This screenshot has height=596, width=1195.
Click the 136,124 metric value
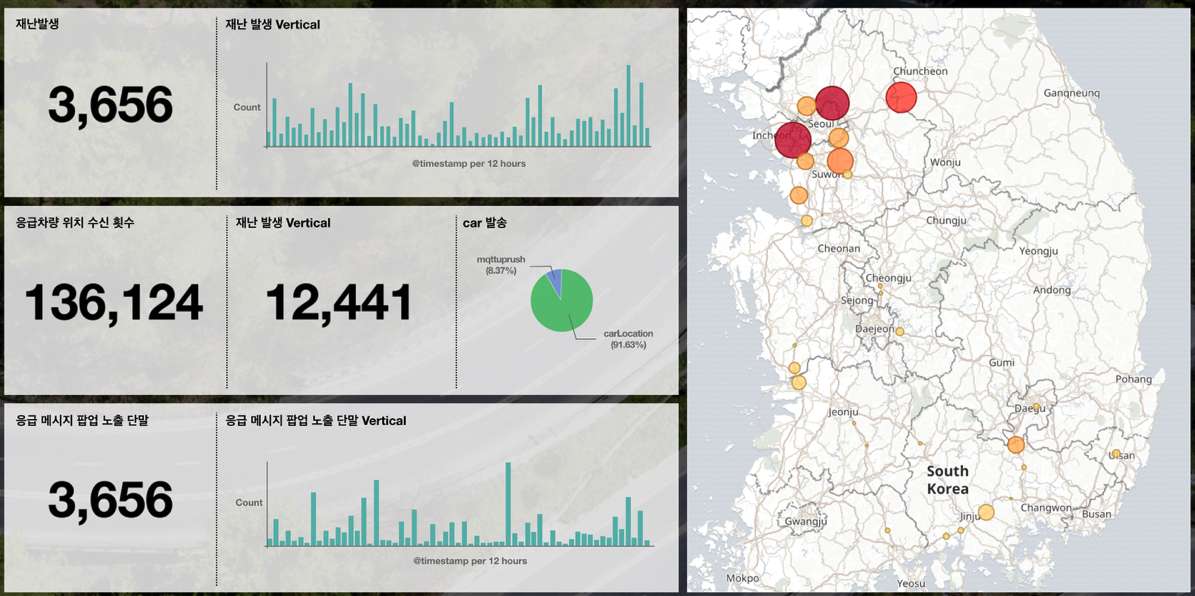coord(114,302)
